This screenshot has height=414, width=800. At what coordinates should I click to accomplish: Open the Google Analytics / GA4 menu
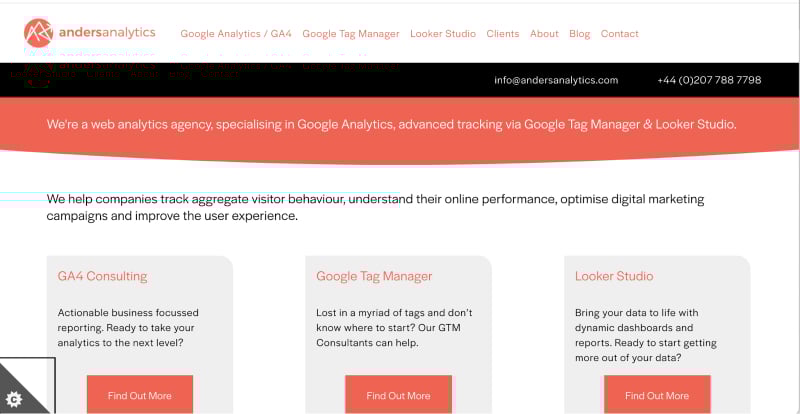[x=236, y=34]
